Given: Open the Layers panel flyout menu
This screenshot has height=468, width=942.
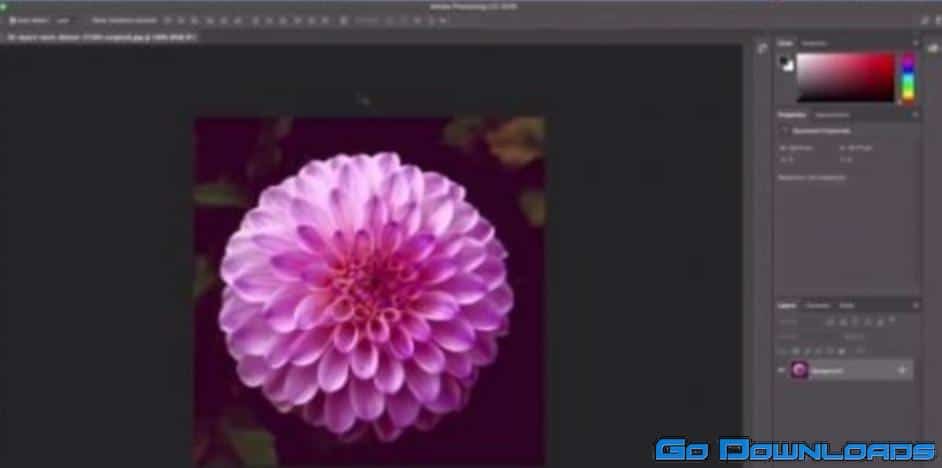Looking at the screenshot, I should tap(915, 305).
